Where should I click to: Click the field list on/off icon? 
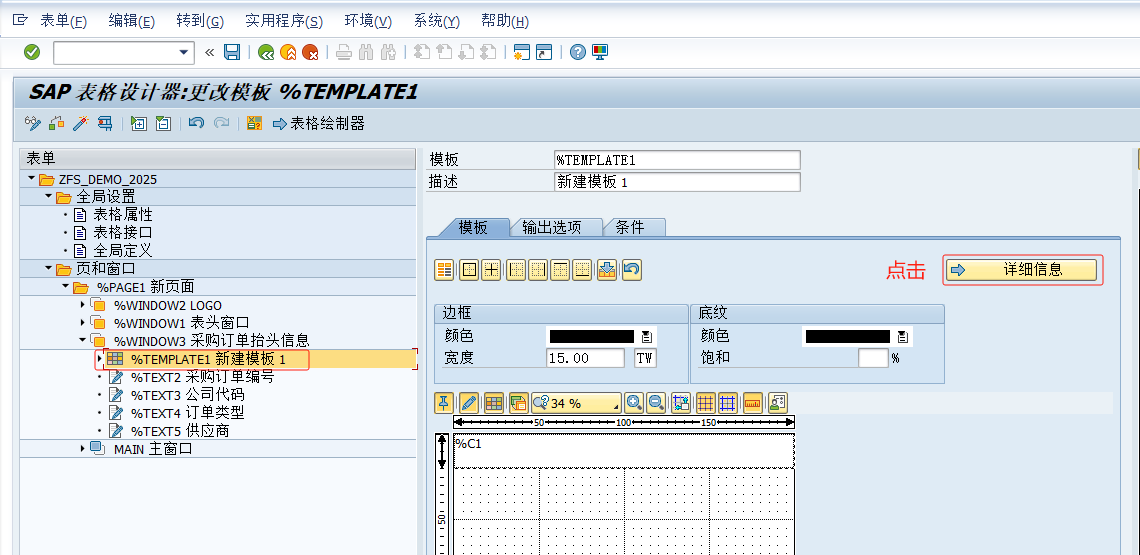coord(254,123)
